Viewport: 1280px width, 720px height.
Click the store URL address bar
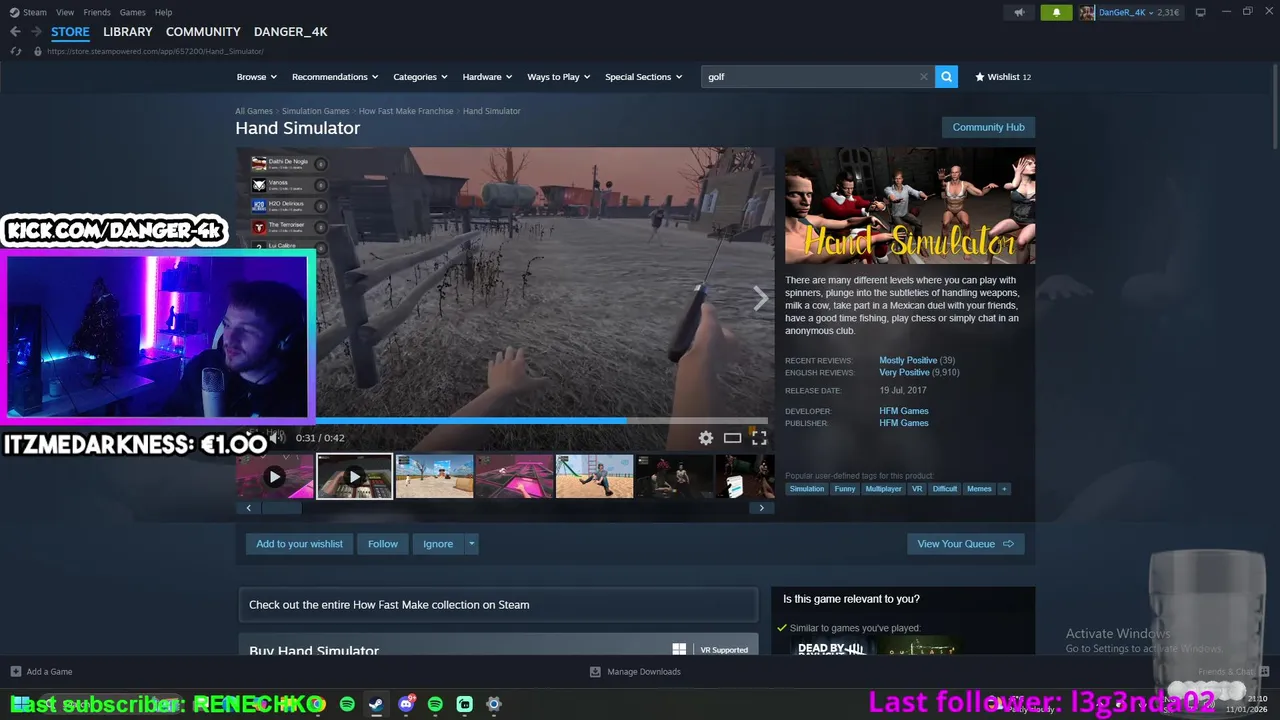pyautogui.click(x=155, y=51)
